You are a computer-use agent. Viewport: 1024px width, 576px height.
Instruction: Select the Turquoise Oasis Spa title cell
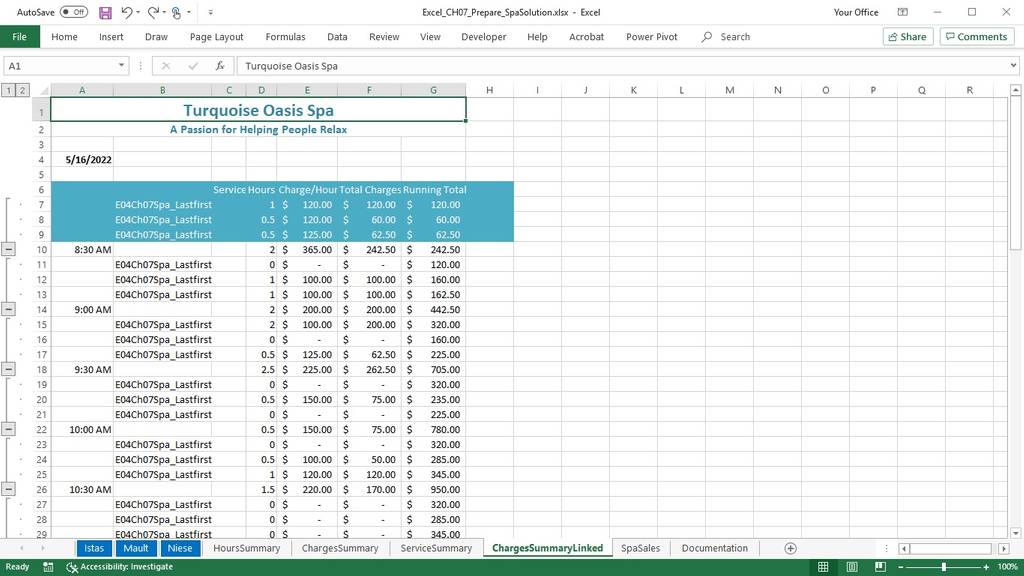tap(258, 110)
